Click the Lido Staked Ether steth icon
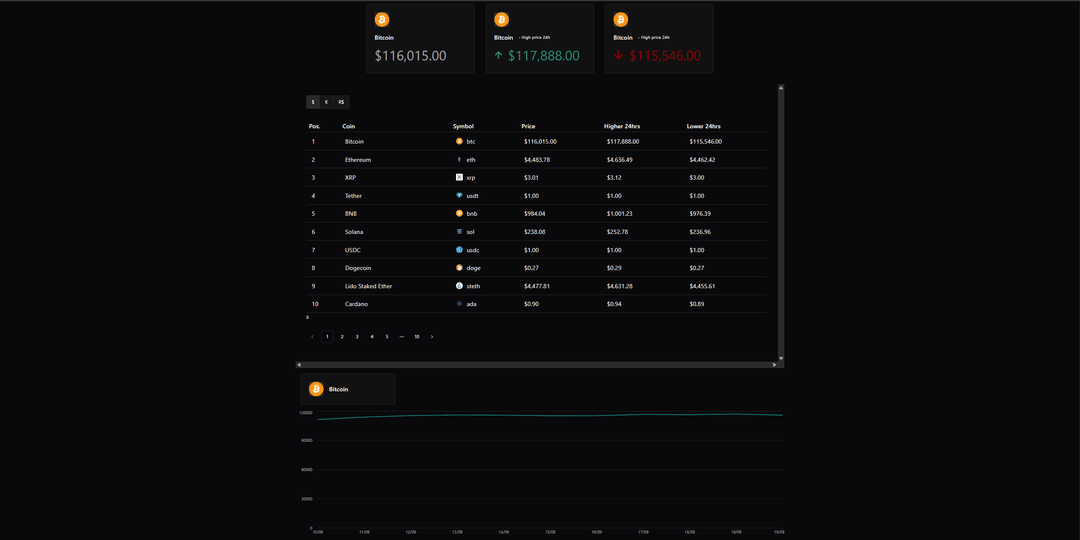This screenshot has width=1080, height=540. [459, 286]
